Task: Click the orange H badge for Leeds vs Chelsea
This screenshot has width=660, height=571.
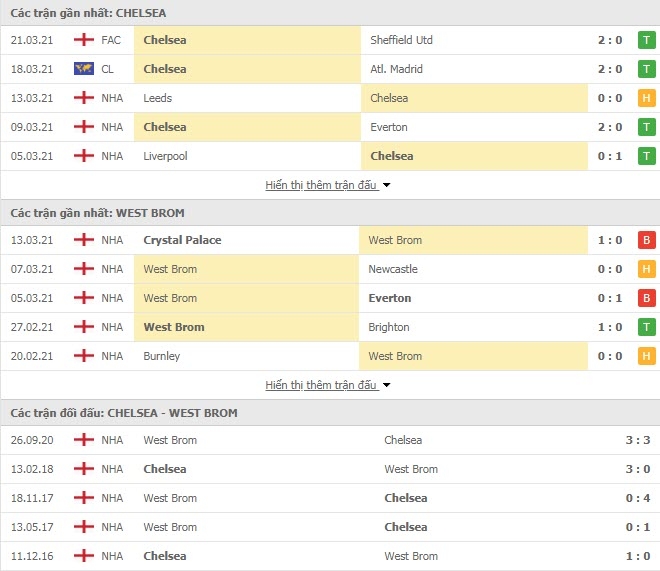Action: pos(647,98)
